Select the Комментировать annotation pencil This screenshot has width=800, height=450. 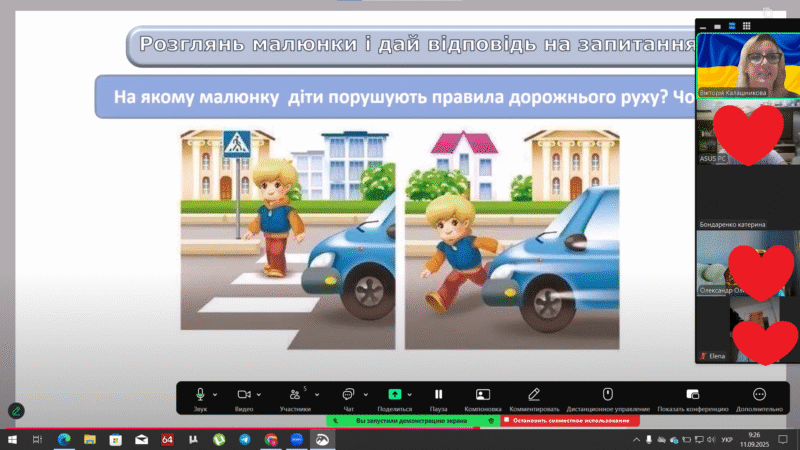(534, 395)
